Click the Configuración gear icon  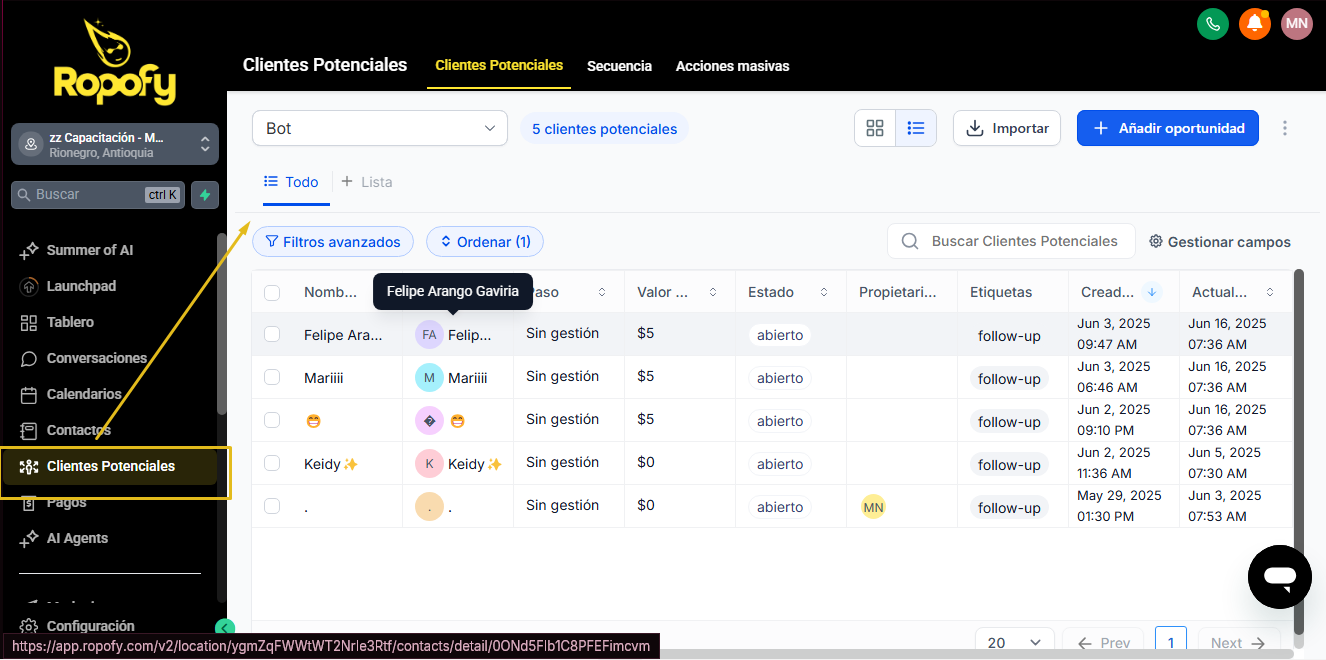click(28, 626)
